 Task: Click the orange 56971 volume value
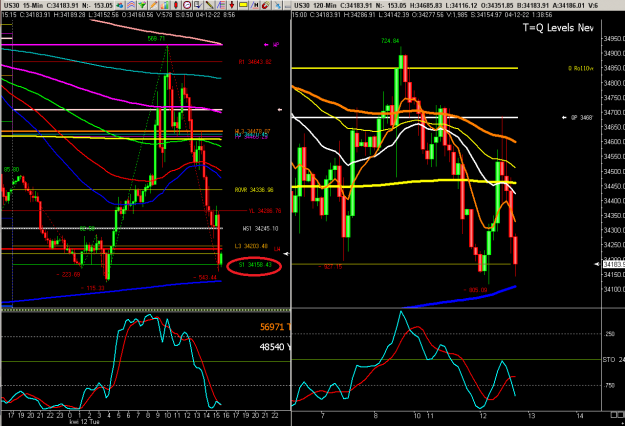click(x=272, y=327)
